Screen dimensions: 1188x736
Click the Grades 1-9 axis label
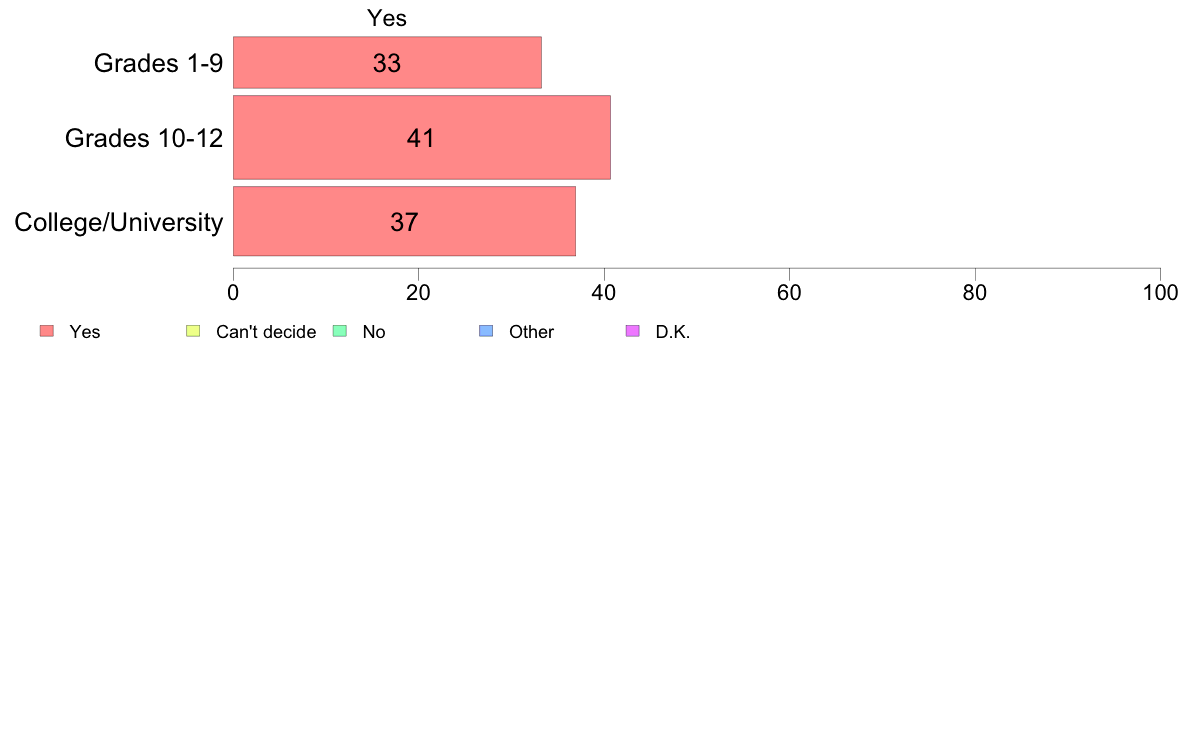[x=158, y=63]
